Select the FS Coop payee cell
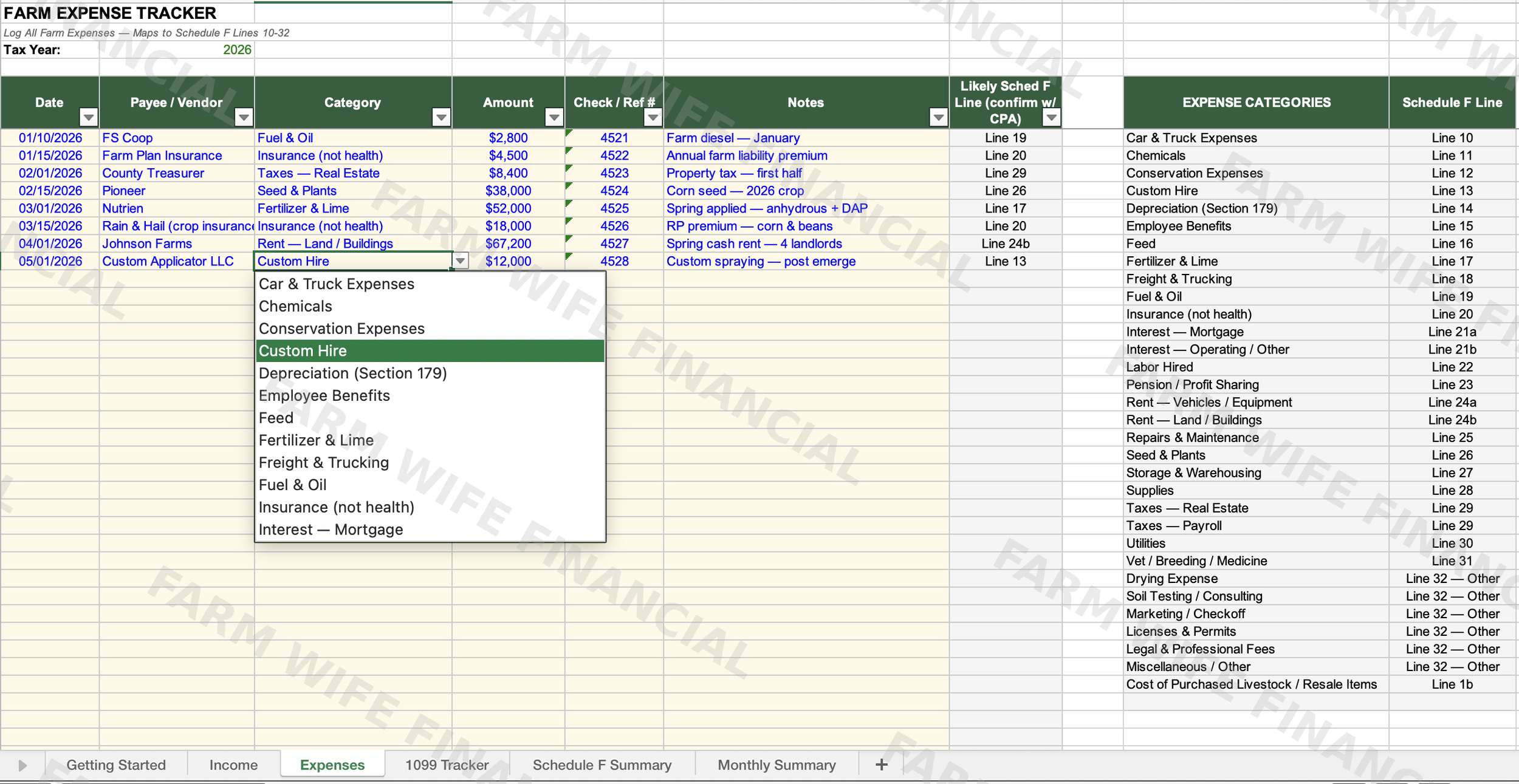This screenshot has width=1519, height=784. (177, 138)
